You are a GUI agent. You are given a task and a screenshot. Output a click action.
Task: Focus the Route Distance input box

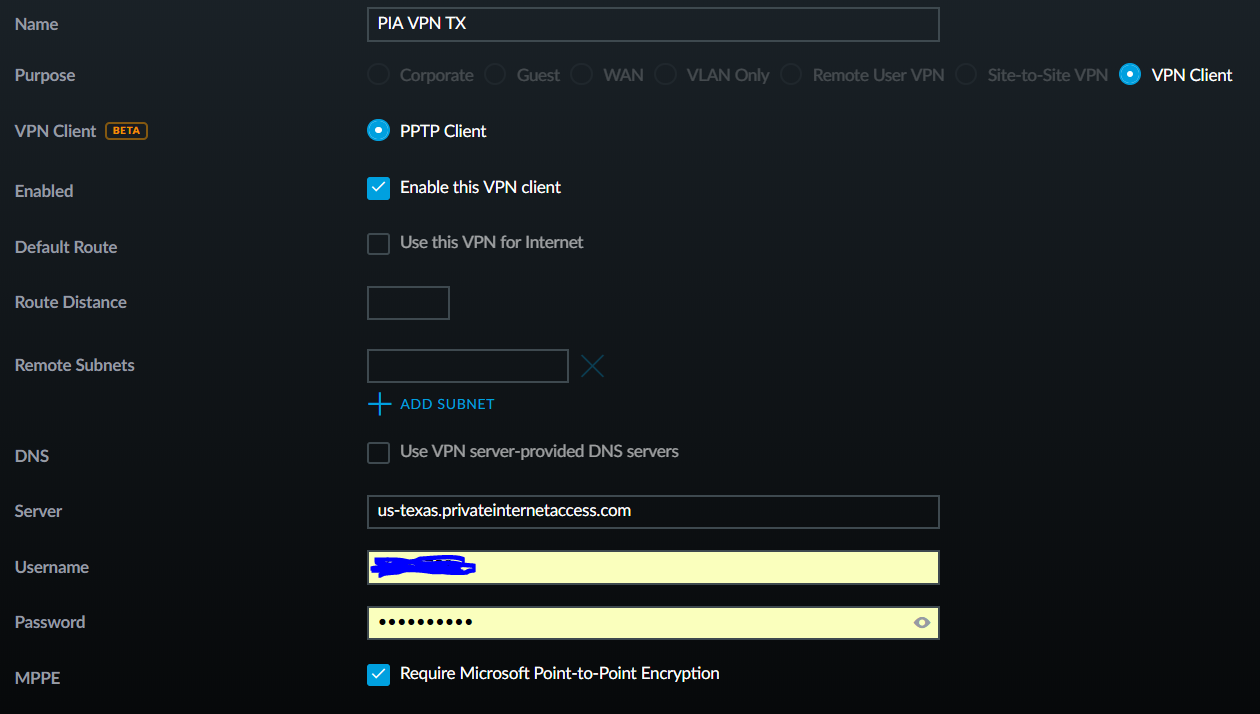pyautogui.click(x=408, y=303)
